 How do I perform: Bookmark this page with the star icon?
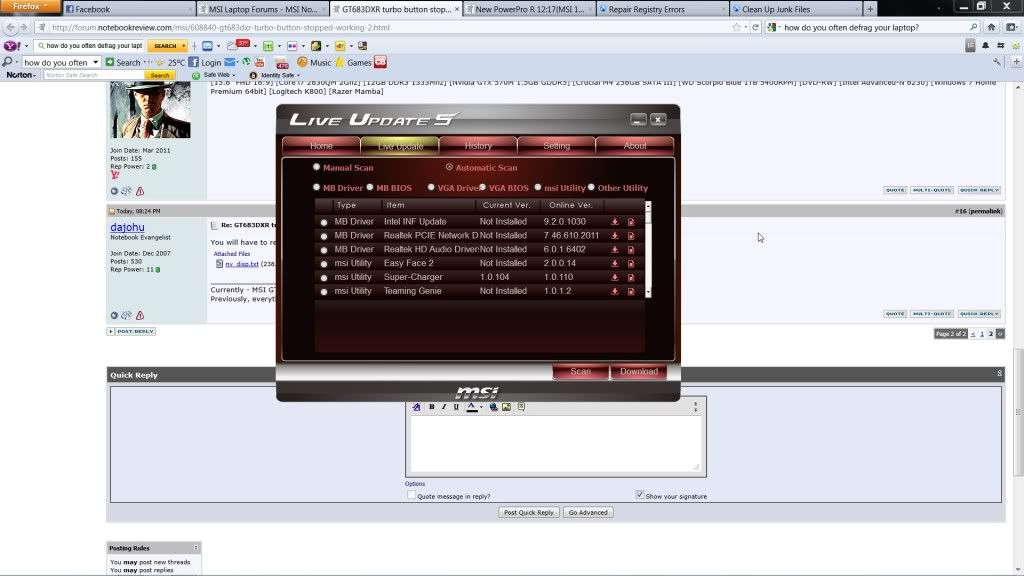click(x=737, y=27)
